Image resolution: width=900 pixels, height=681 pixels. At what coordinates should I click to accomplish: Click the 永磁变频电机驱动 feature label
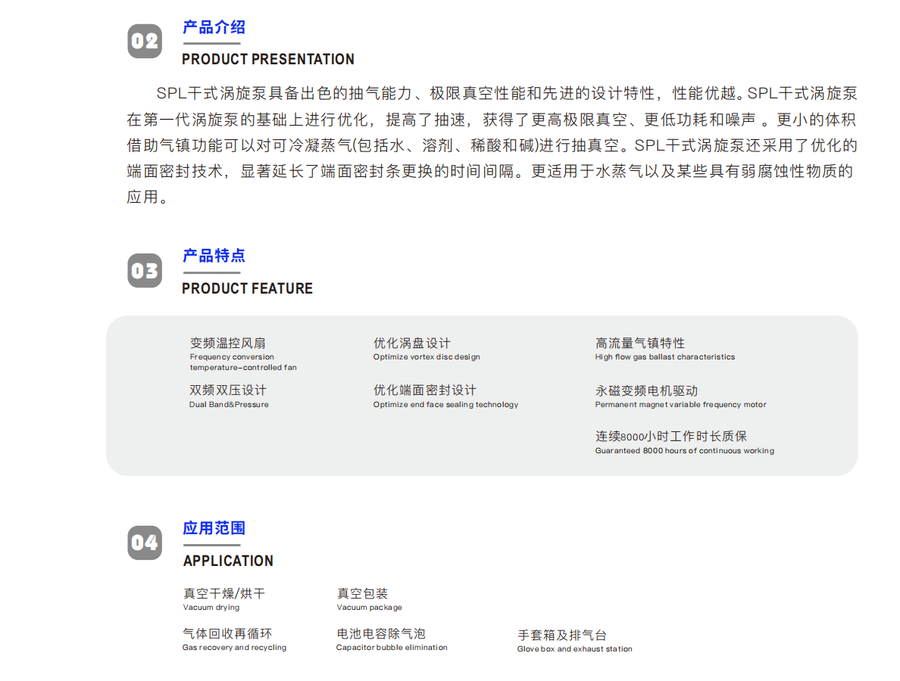pyautogui.click(x=646, y=391)
